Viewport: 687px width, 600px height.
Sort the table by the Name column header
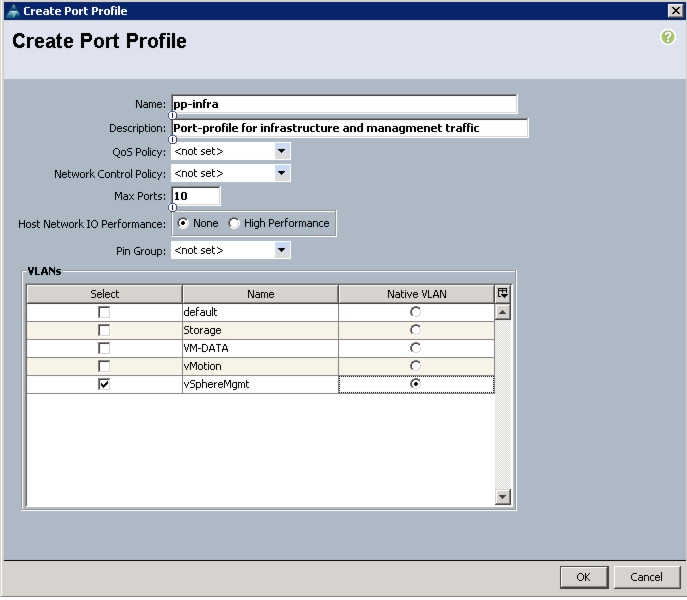point(260,294)
